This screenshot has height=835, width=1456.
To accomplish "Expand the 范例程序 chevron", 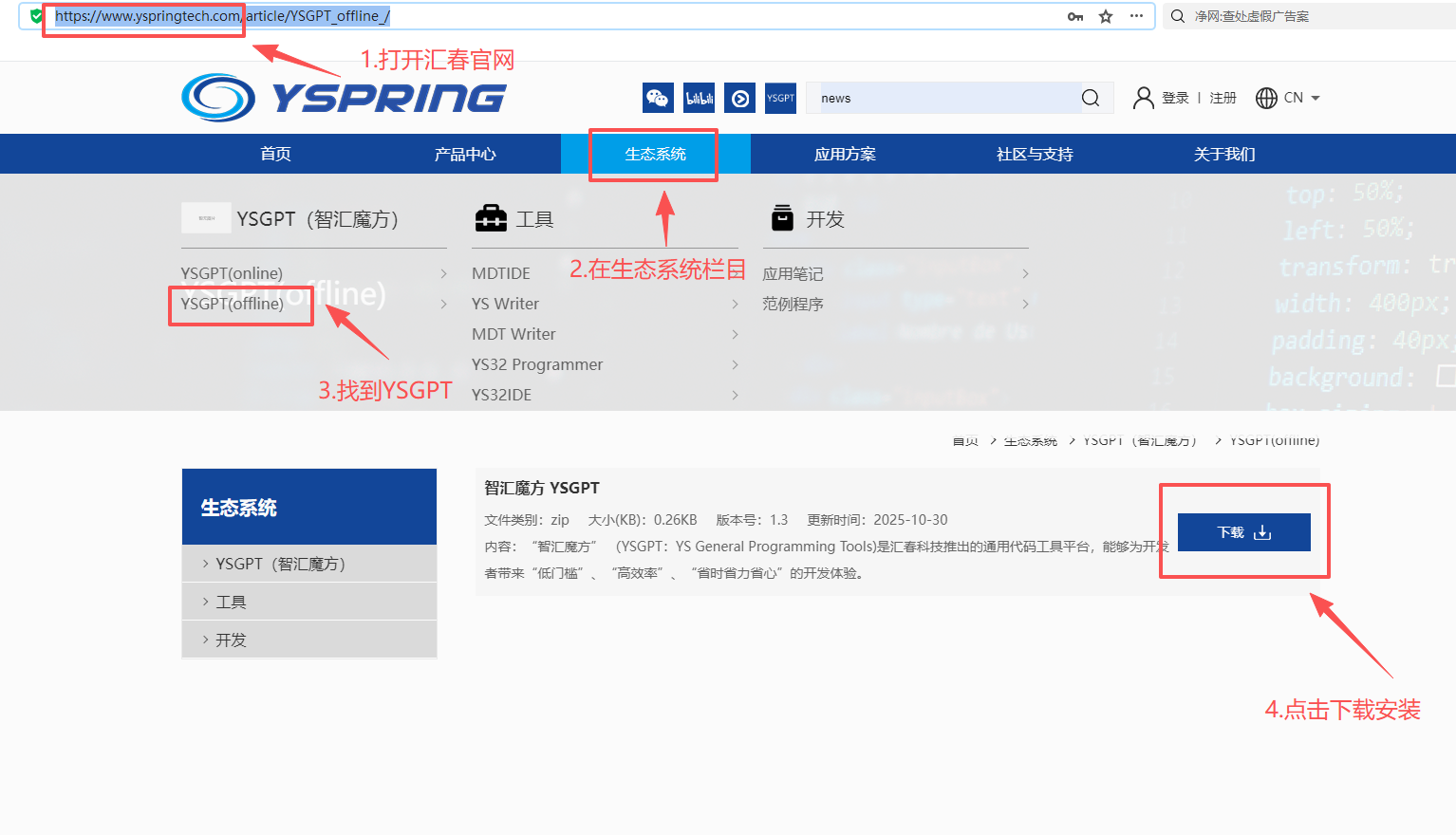I will (x=1025, y=304).
